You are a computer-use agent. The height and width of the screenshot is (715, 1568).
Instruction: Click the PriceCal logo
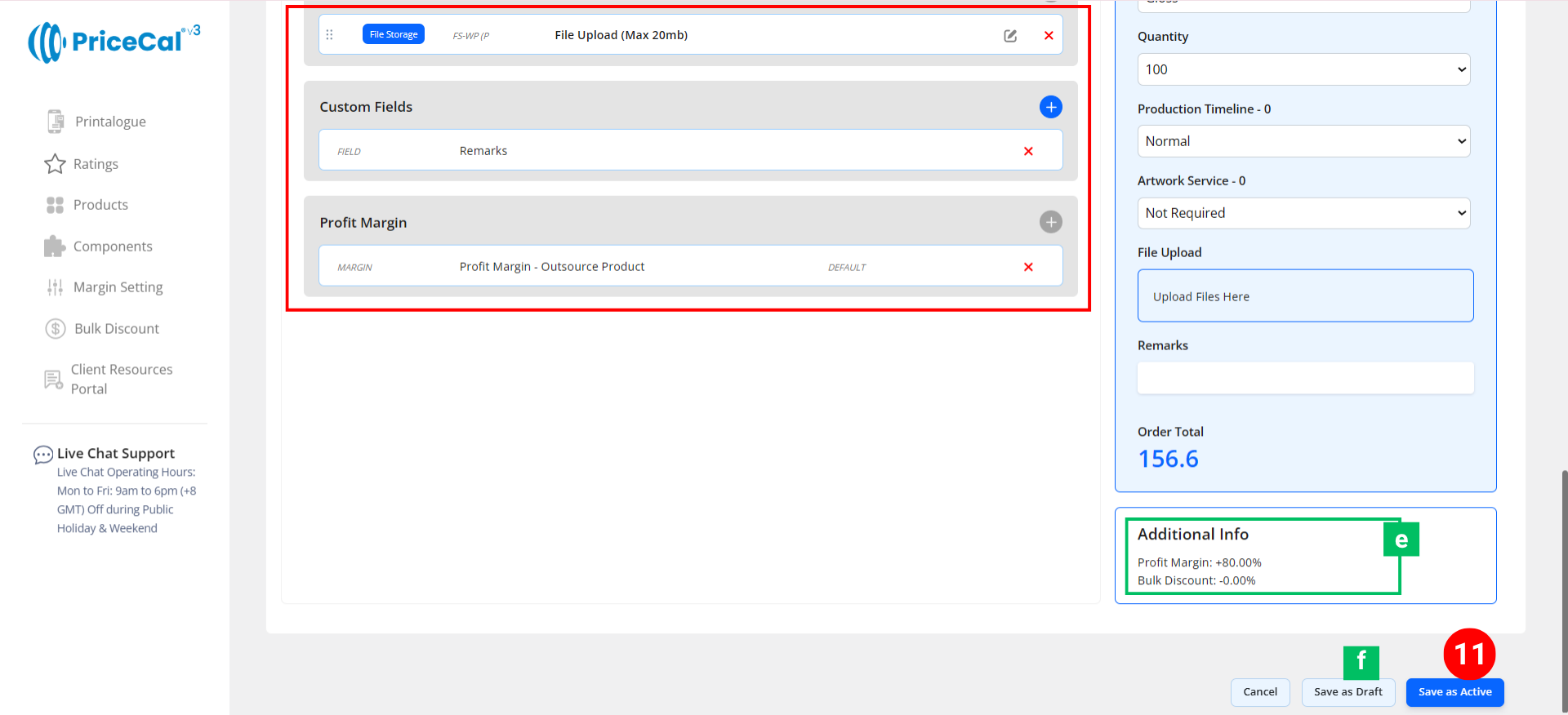coord(114,42)
